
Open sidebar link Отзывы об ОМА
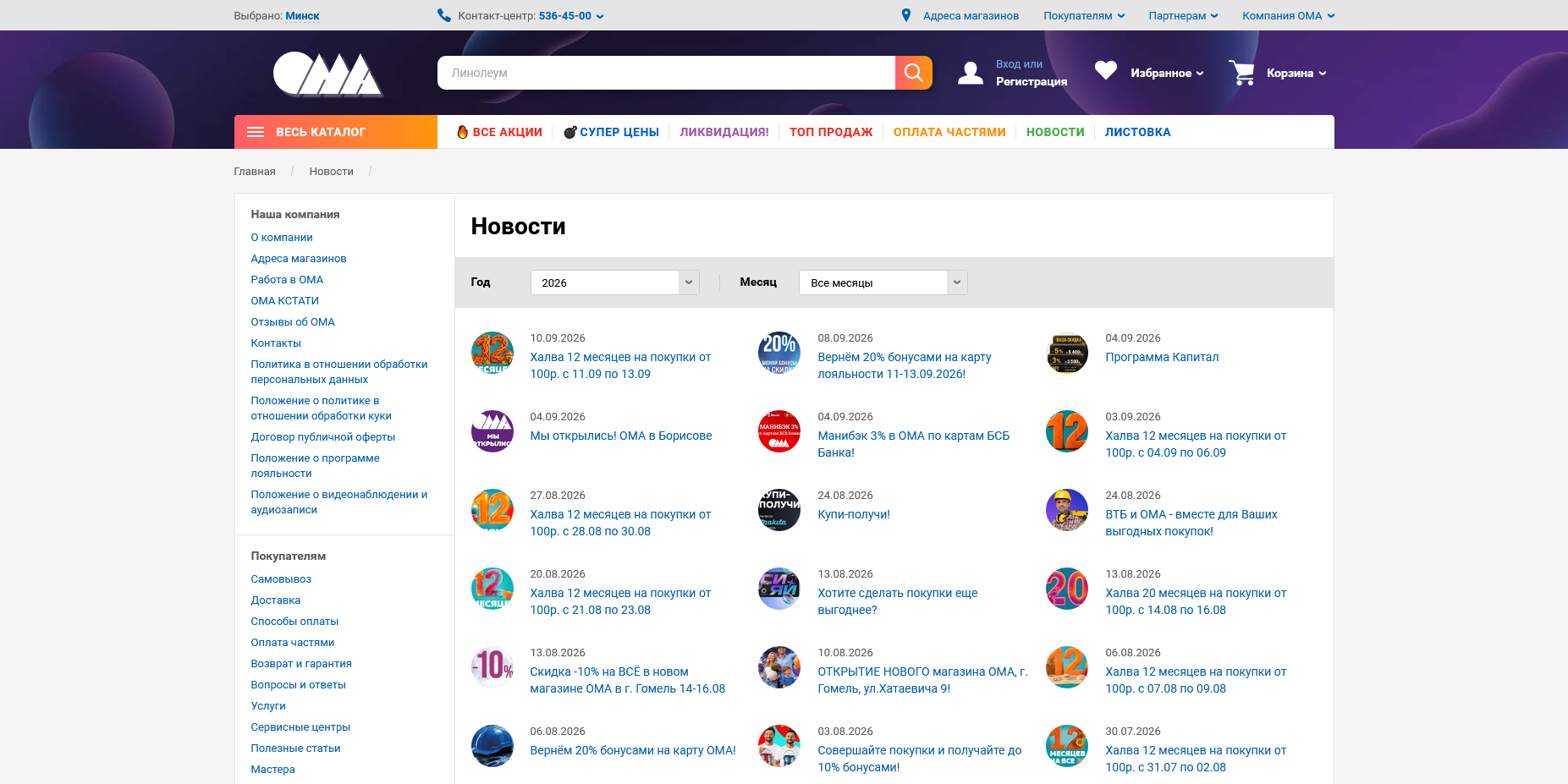293,321
